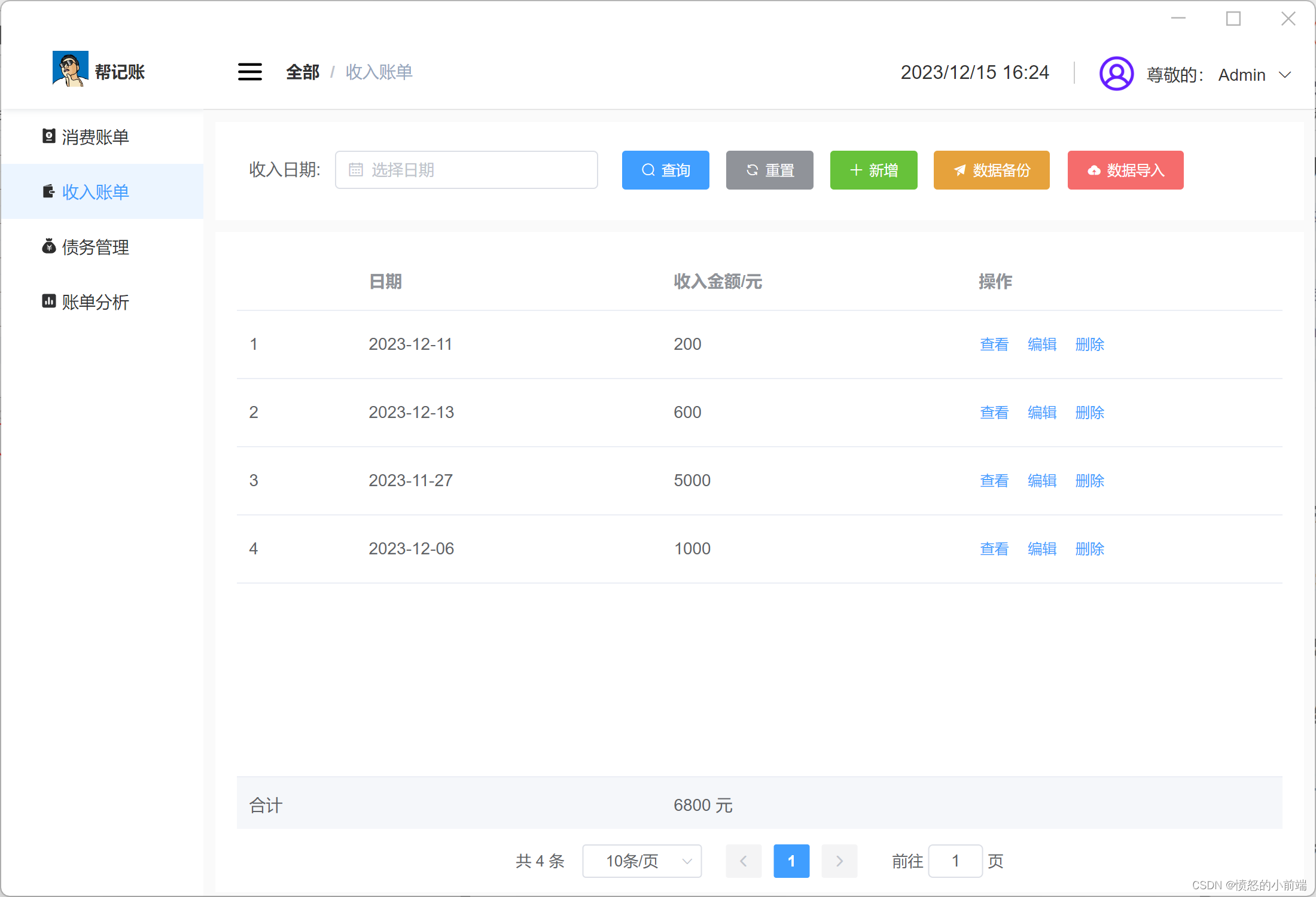Click the 操作 column header

click(995, 282)
